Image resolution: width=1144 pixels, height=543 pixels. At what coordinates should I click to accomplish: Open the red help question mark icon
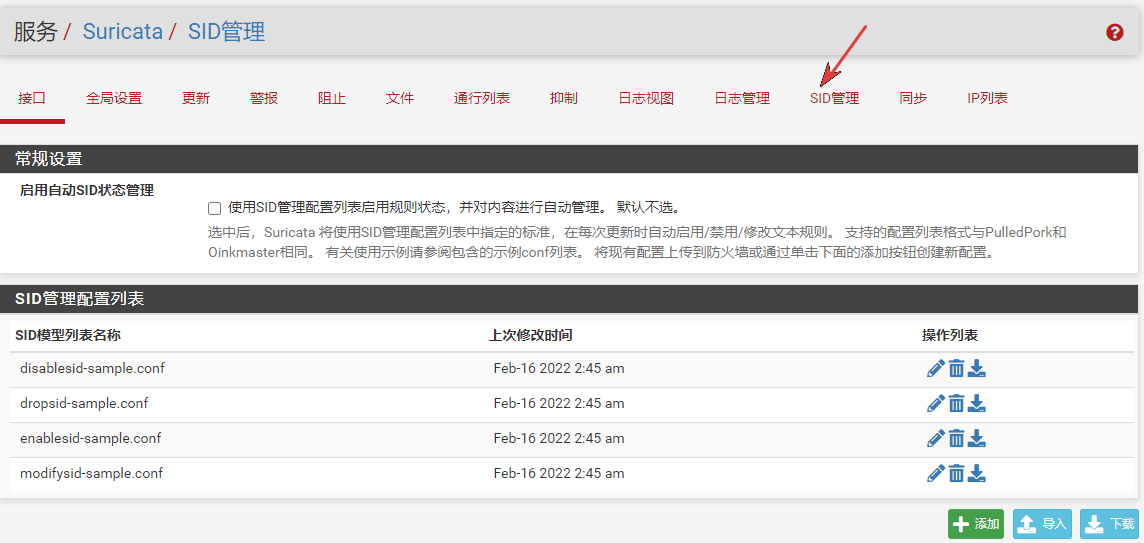pyautogui.click(x=1114, y=32)
